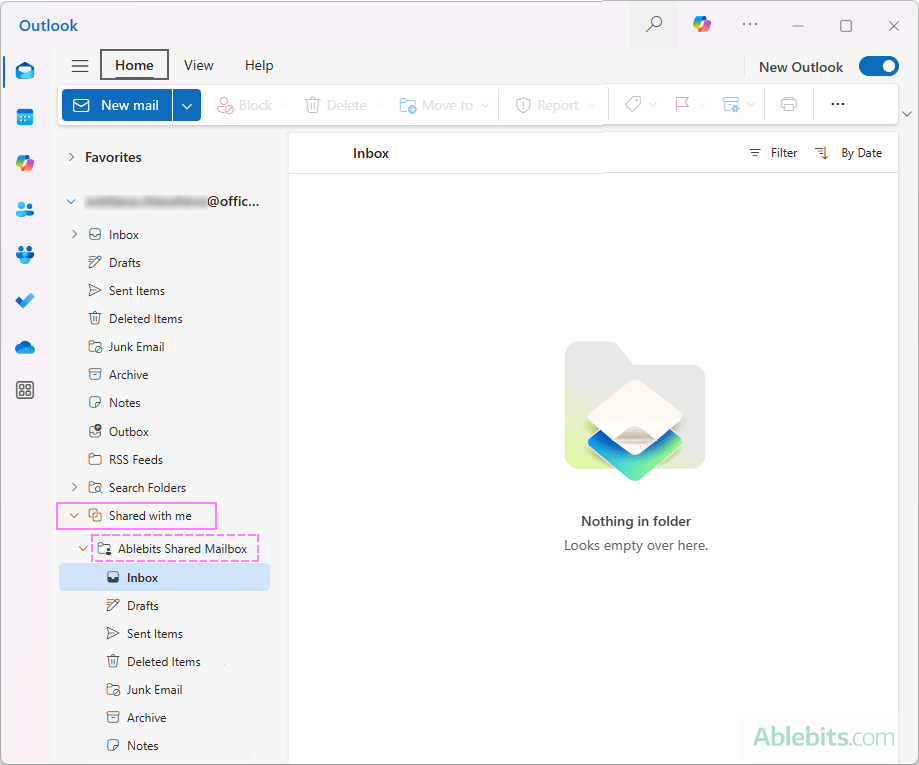Collapse the @offic... account folder list
This screenshot has width=919, height=765.
(x=72, y=202)
